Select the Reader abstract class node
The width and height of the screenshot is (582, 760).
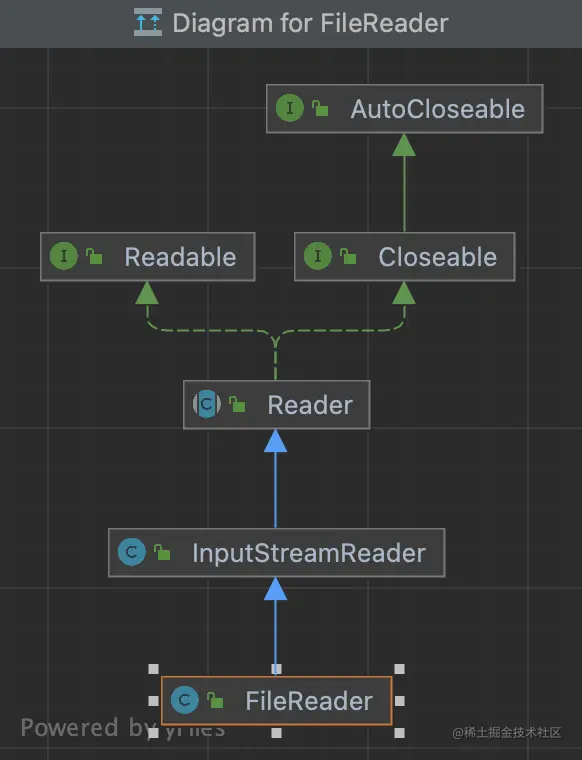(x=277, y=405)
